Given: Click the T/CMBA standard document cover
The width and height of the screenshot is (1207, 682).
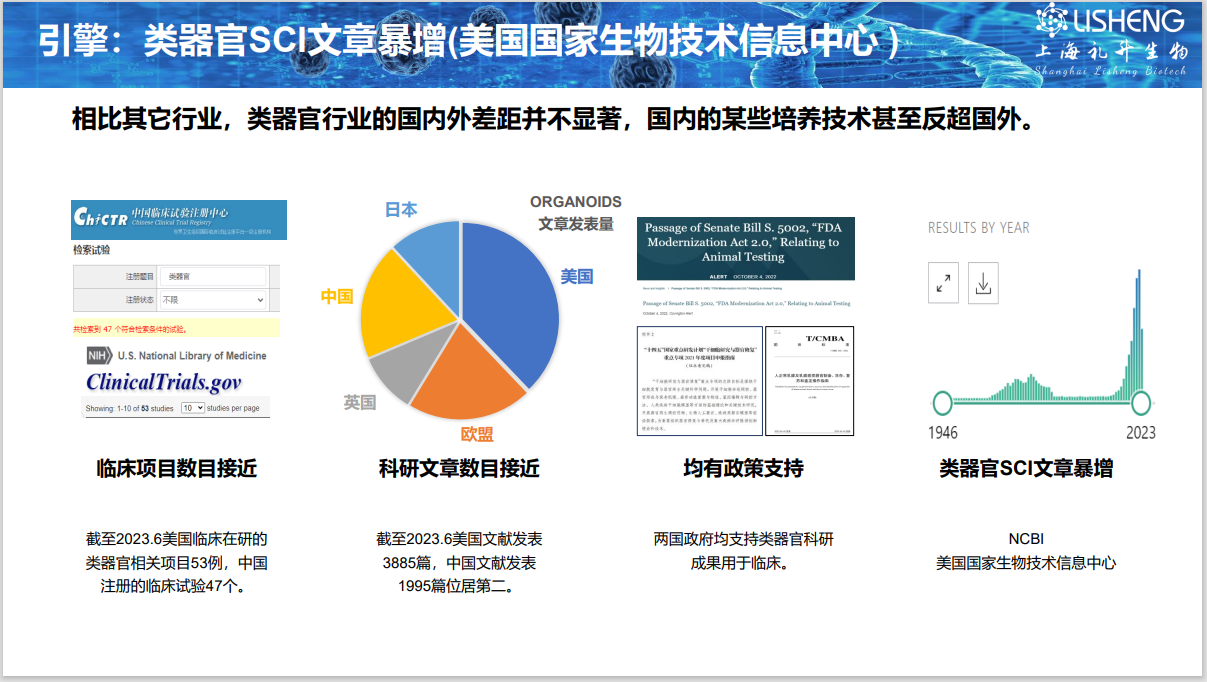Looking at the screenshot, I should point(810,379).
